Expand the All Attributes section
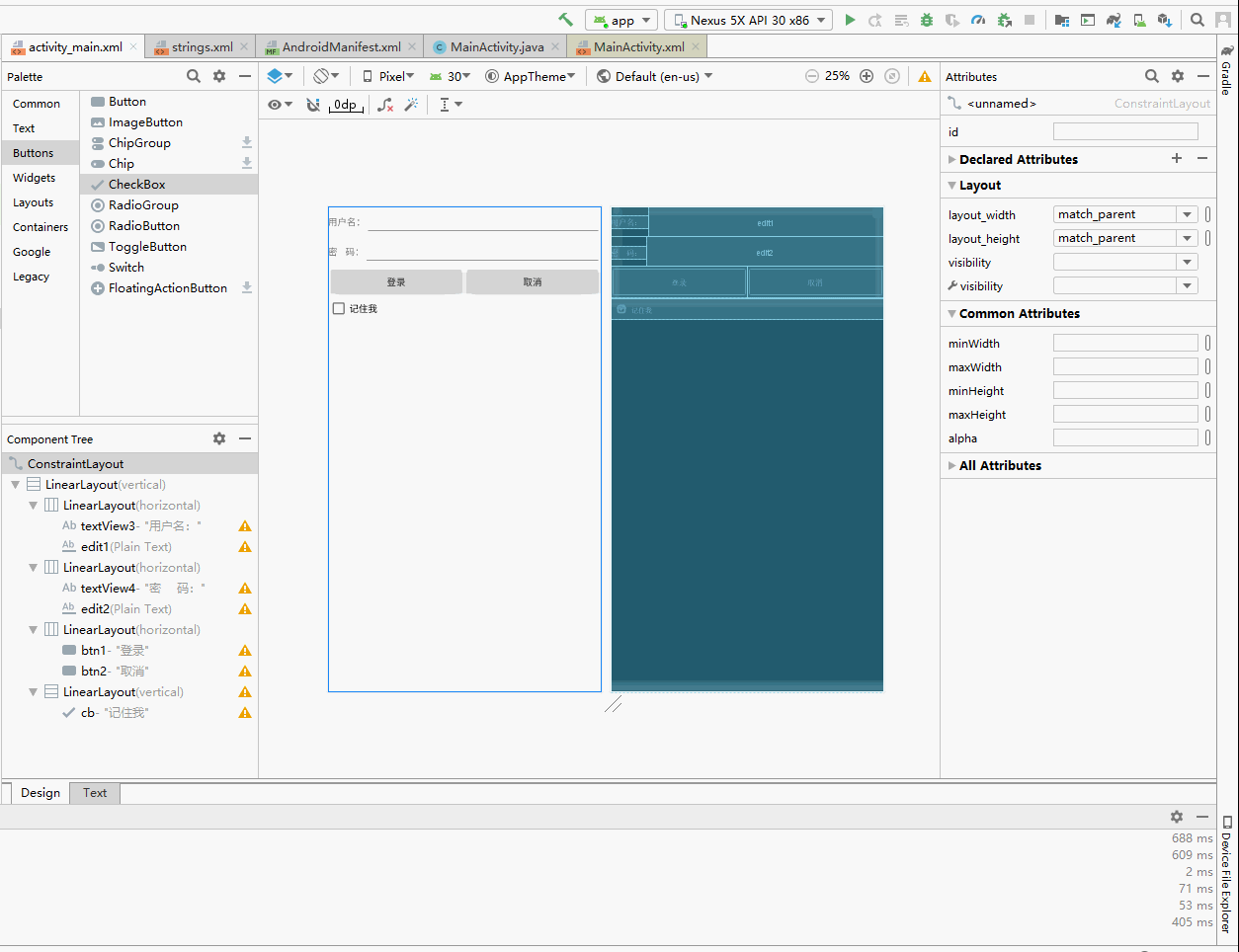Viewport: 1239px width, 952px height. point(951,465)
